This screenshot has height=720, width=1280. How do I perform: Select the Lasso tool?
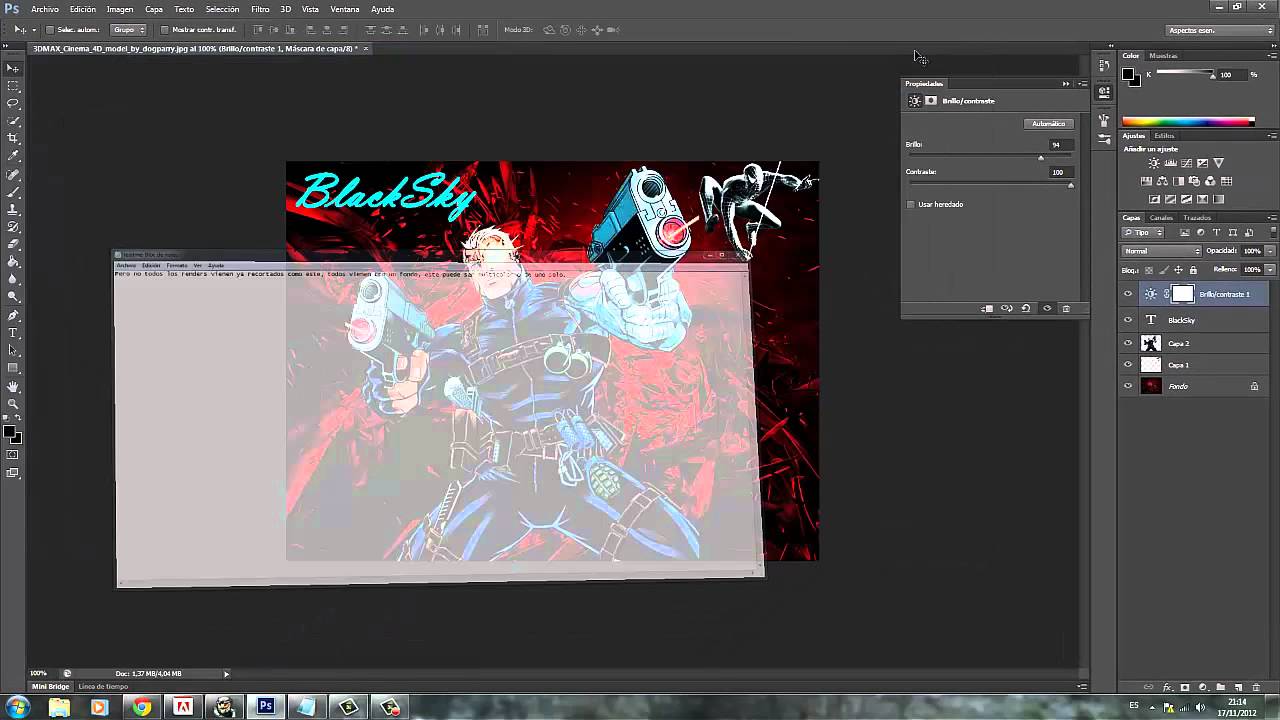click(x=13, y=103)
